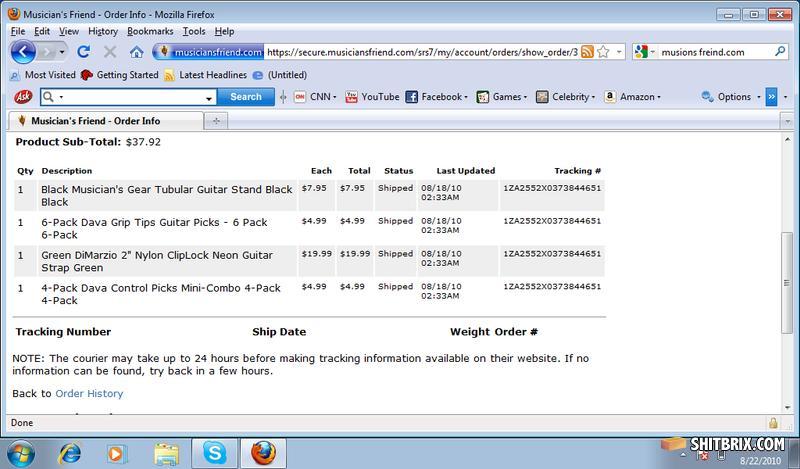Open a new tab with plus button
800x469 pixels.
pos(216,121)
